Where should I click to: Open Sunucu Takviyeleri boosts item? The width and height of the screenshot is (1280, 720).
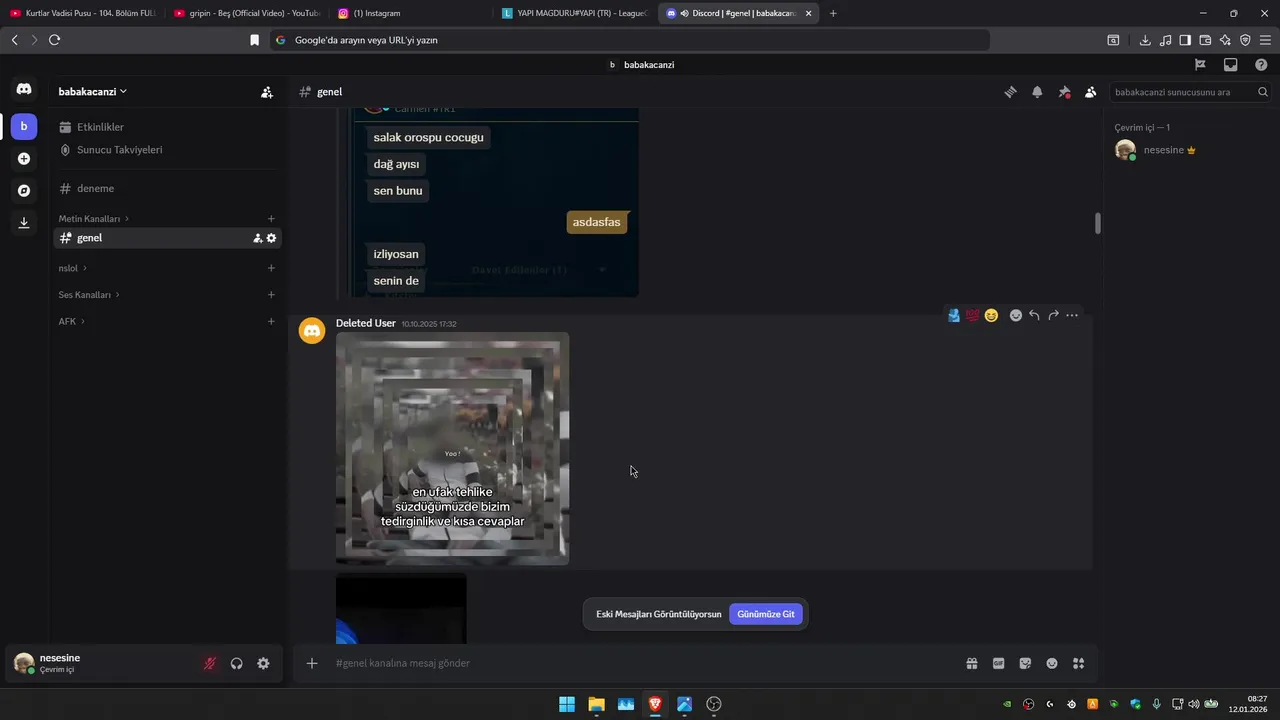click(168, 150)
